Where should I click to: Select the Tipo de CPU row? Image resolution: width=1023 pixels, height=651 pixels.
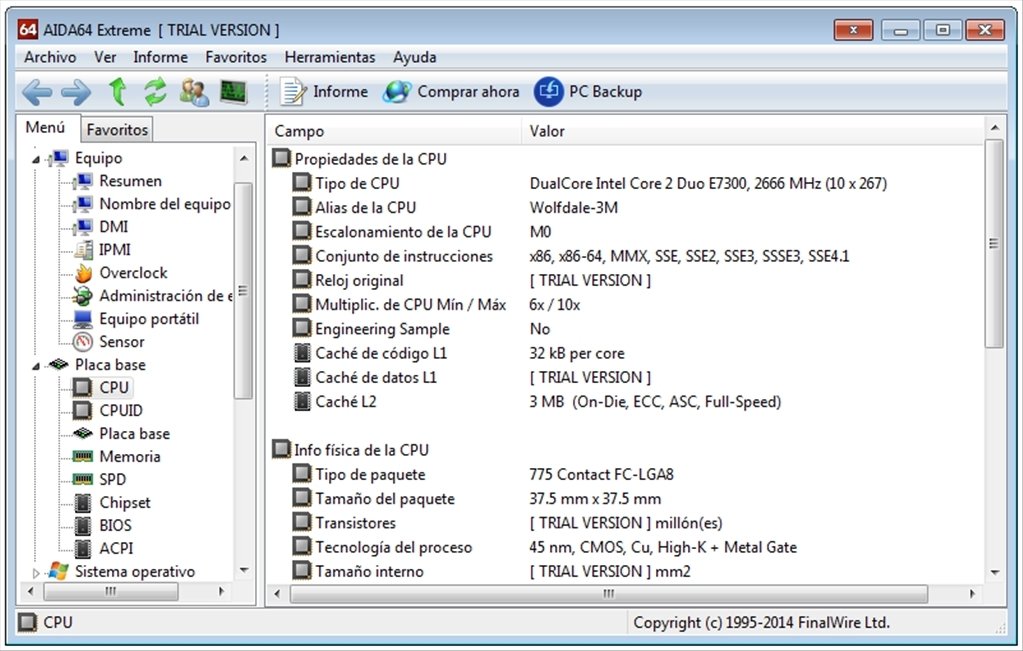(626, 183)
